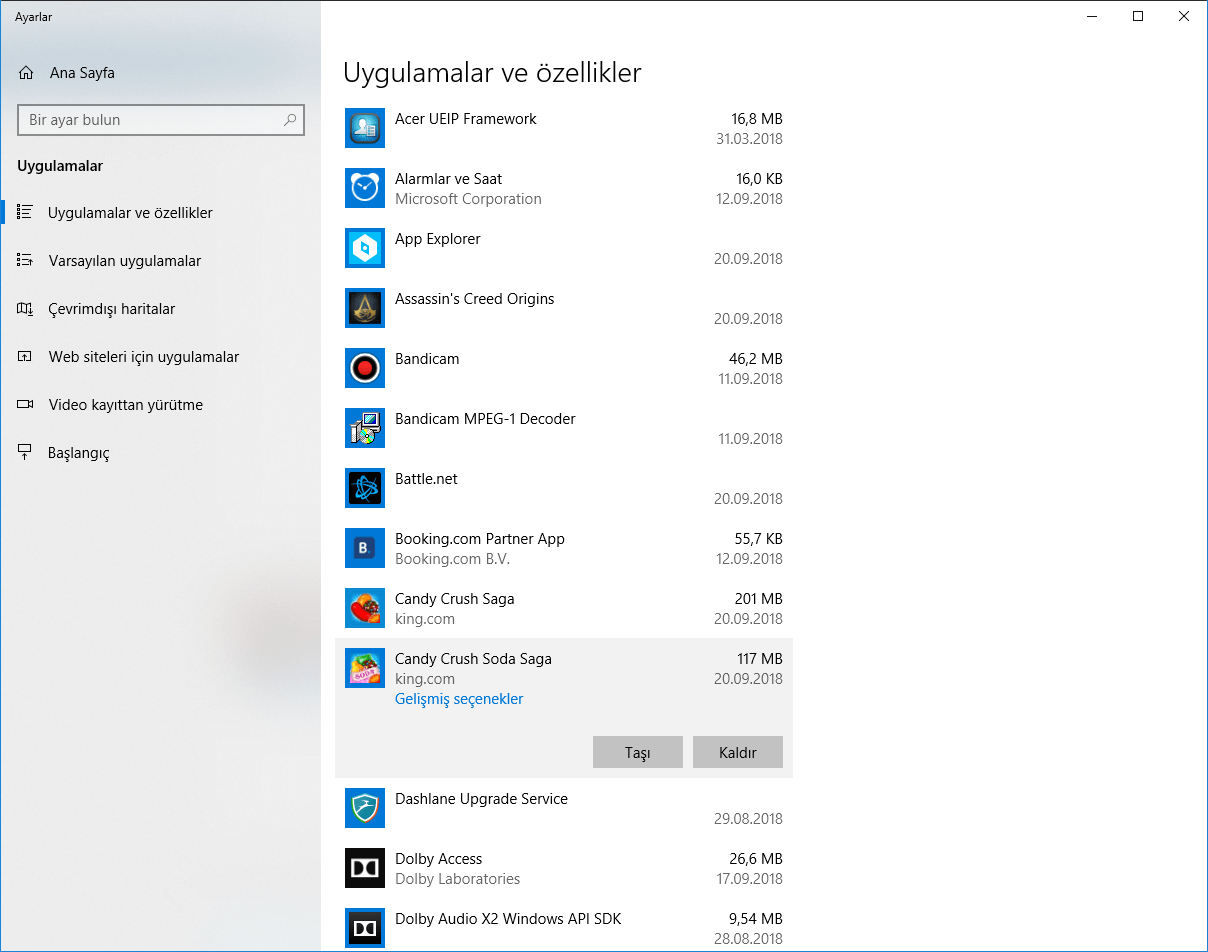Select the App Explorer entry name
The height and width of the screenshot is (952, 1208).
point(438,239)
